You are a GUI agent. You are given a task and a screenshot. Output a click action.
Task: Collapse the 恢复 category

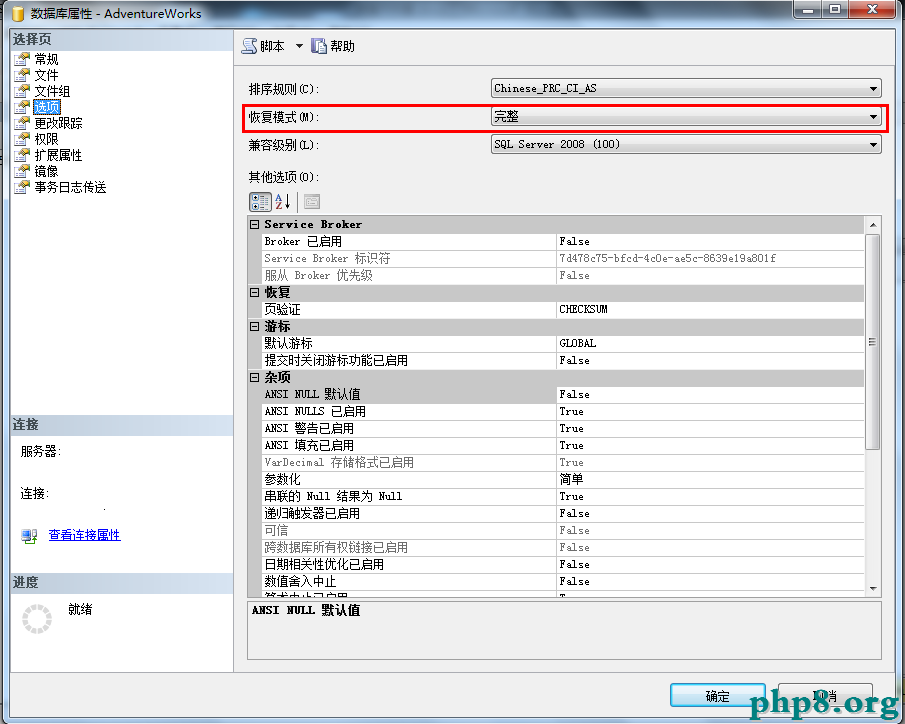[x=255, y=293]
